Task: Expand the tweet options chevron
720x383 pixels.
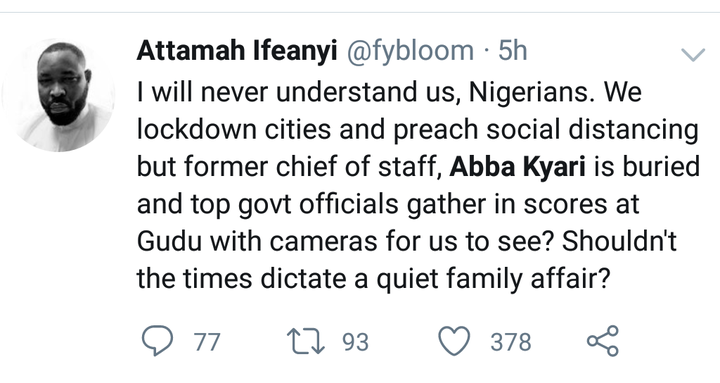Action: pos(693,55)
